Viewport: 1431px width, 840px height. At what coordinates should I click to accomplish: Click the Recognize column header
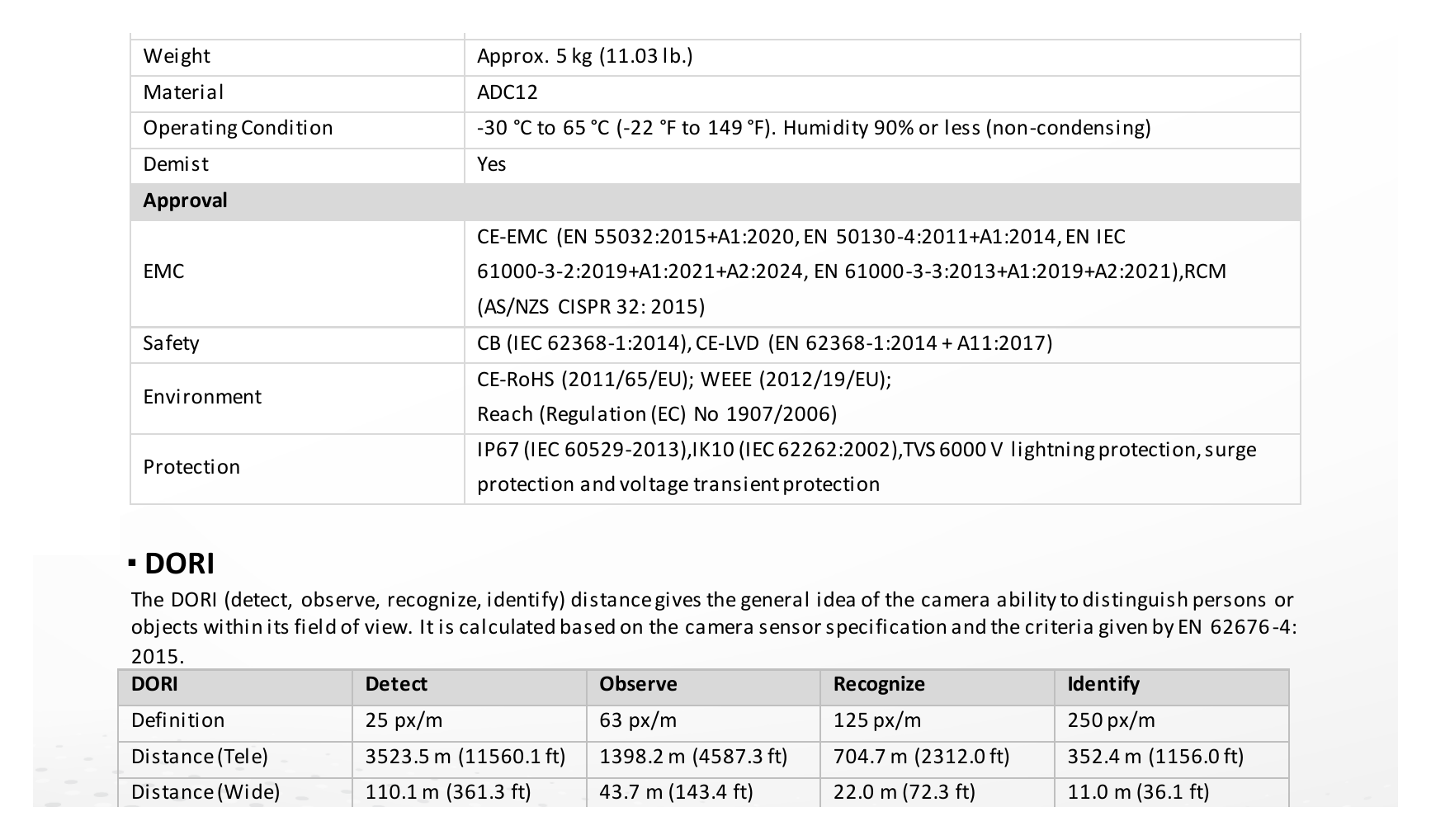coord(879,684)
